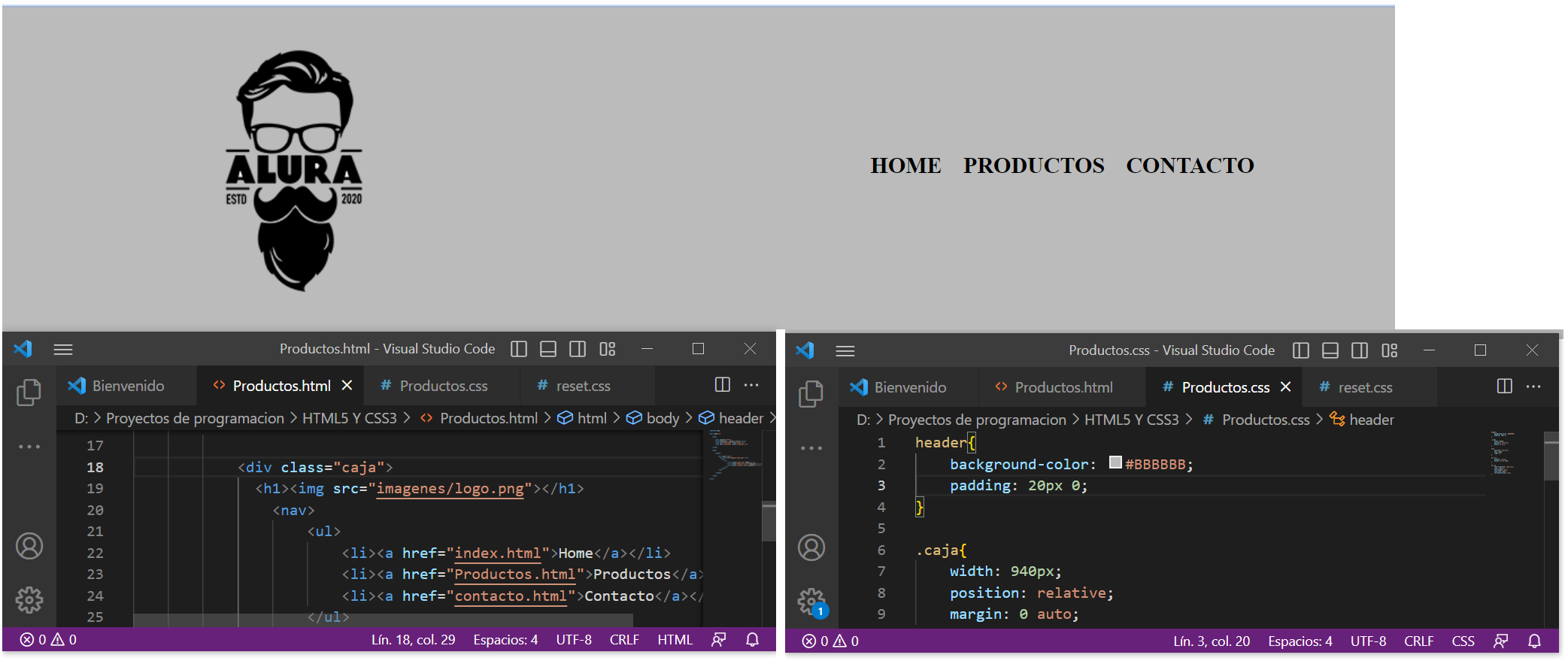This screenshot has width=1568, height=667.
Task: Toggle primary sidebar in Productos.html title bar
Action: 519,349
